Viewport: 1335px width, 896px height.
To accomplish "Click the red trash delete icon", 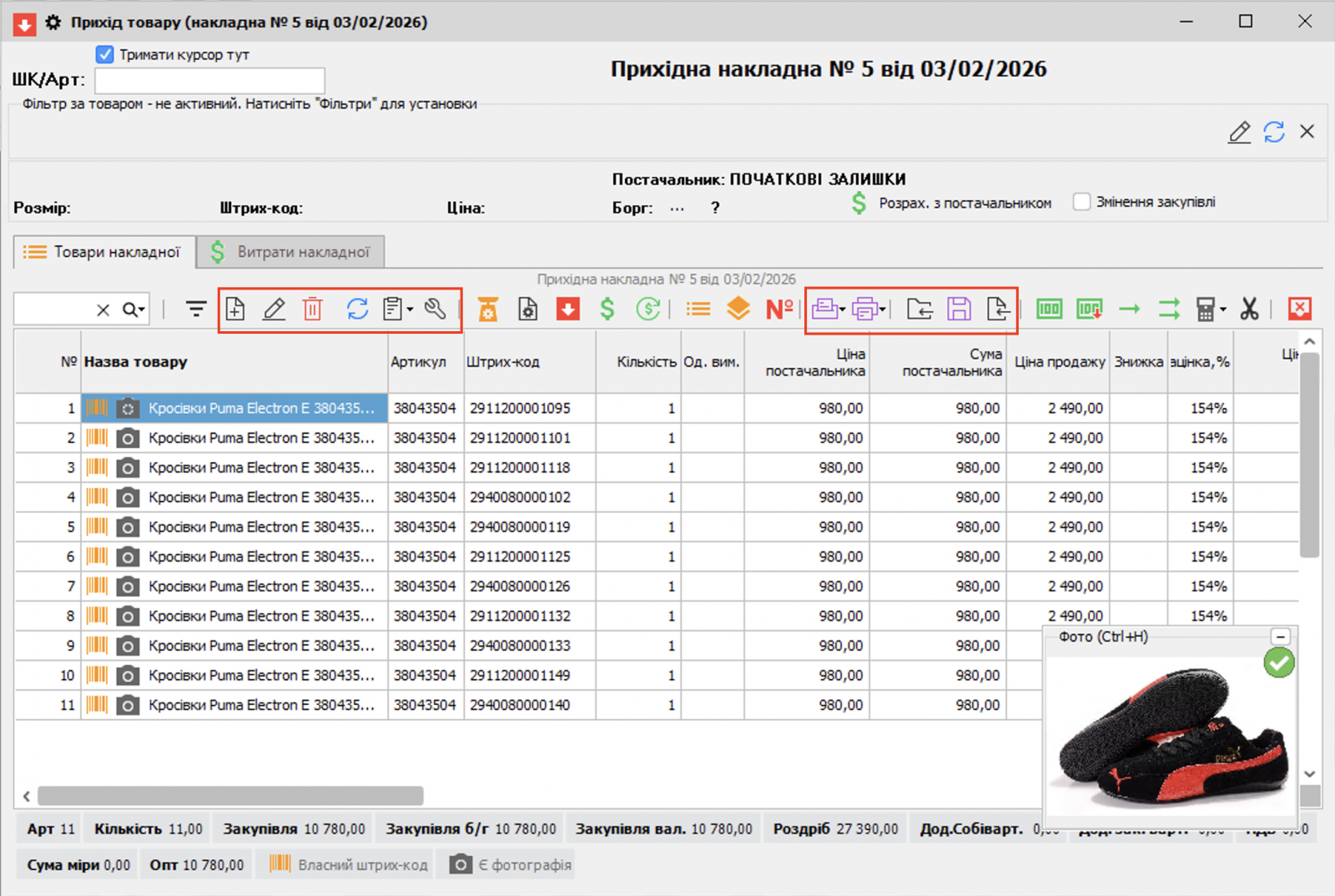I will (313, 310).
